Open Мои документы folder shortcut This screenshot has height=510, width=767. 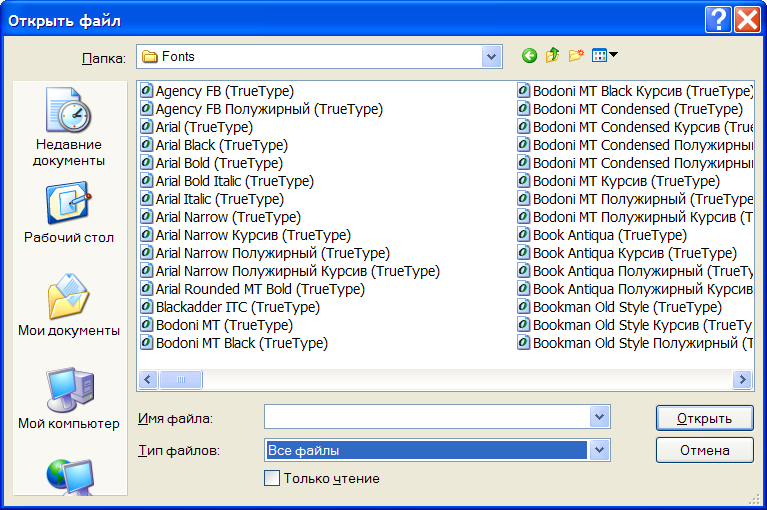tap(68, 305)
